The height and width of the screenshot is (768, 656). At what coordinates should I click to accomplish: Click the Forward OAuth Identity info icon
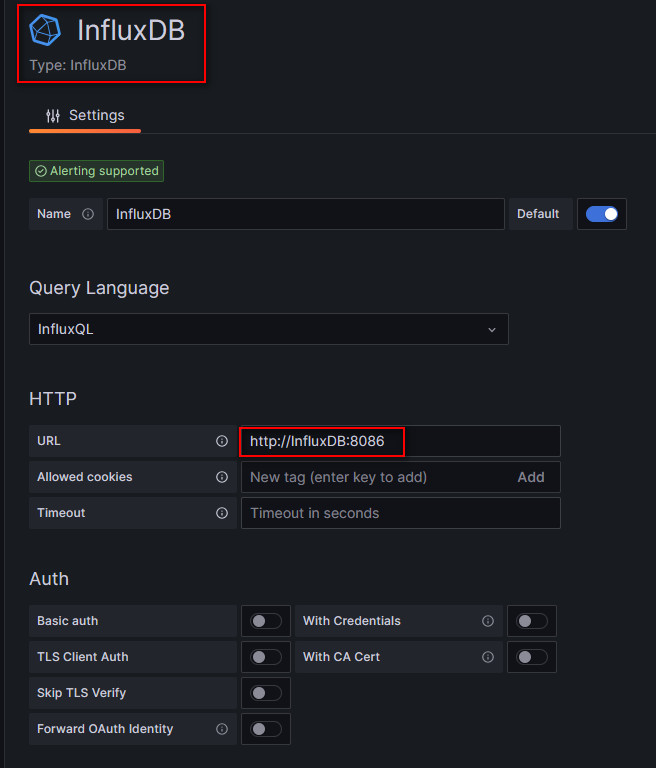coord(222,729)
